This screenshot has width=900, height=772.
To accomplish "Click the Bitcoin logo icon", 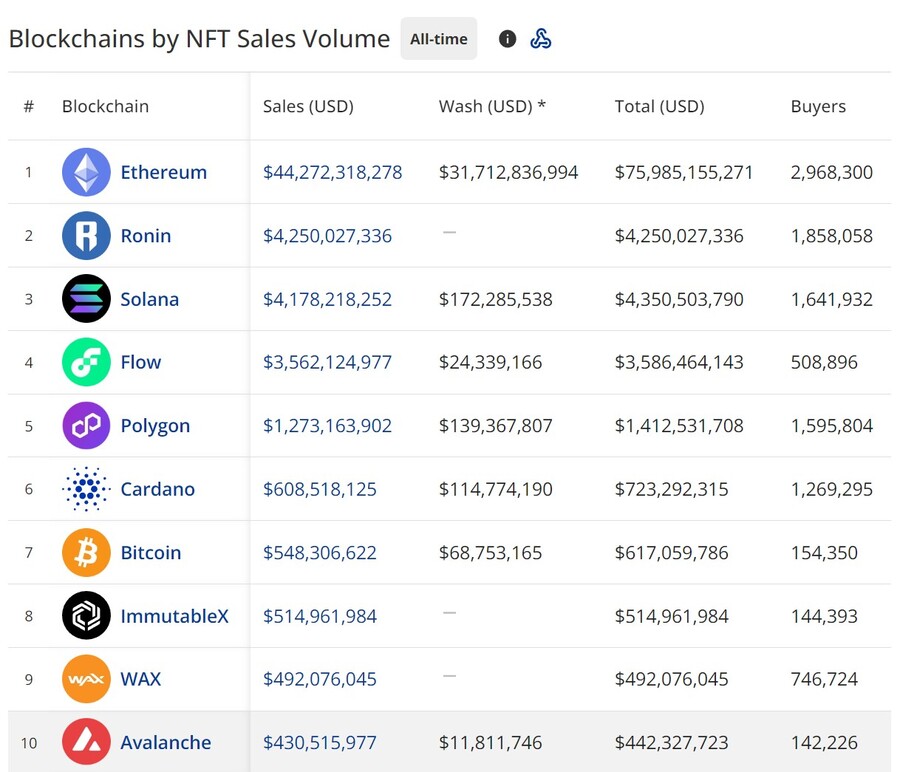I will pyautogui.click(x=86, y=552).
